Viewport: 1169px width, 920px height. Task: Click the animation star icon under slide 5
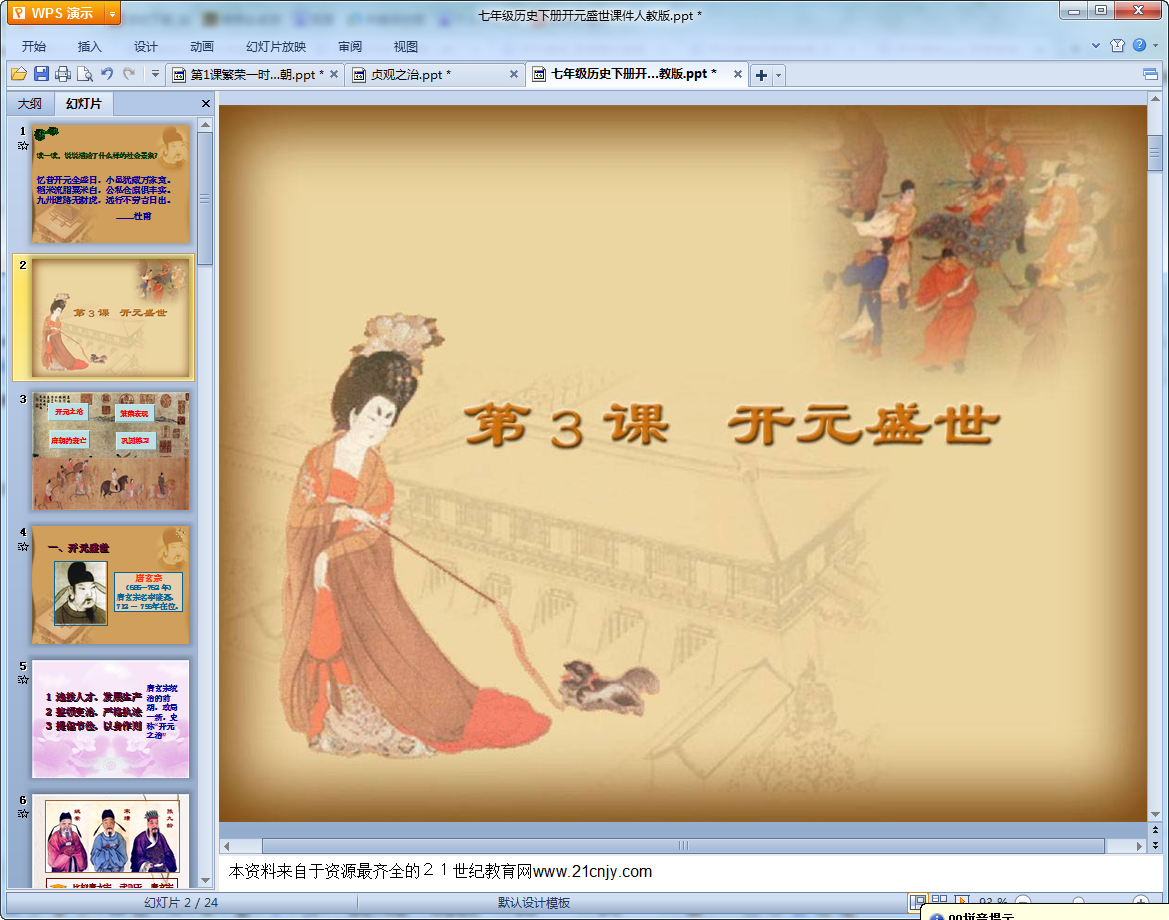[x=23, y=680]
